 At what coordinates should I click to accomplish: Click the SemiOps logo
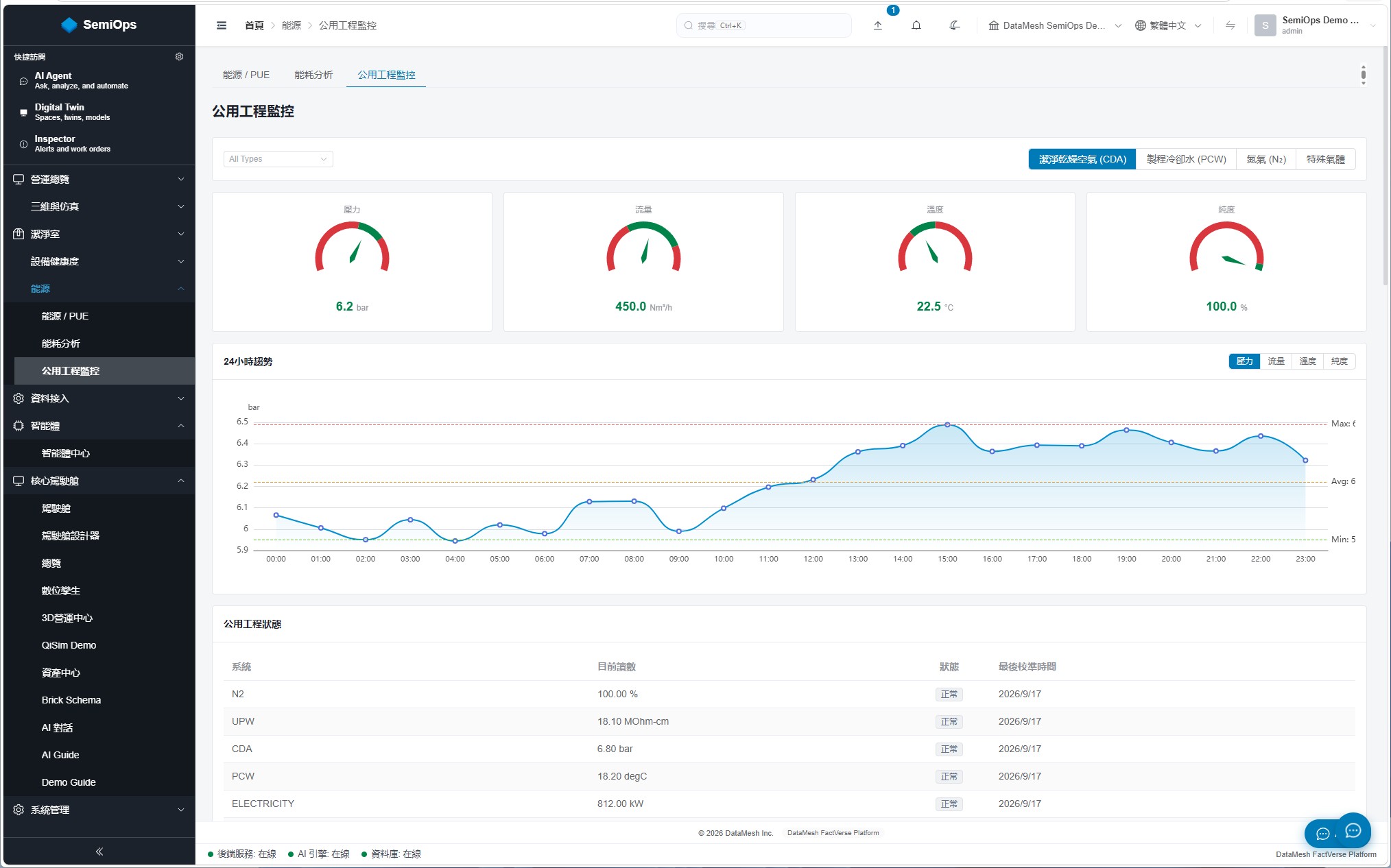99,25
